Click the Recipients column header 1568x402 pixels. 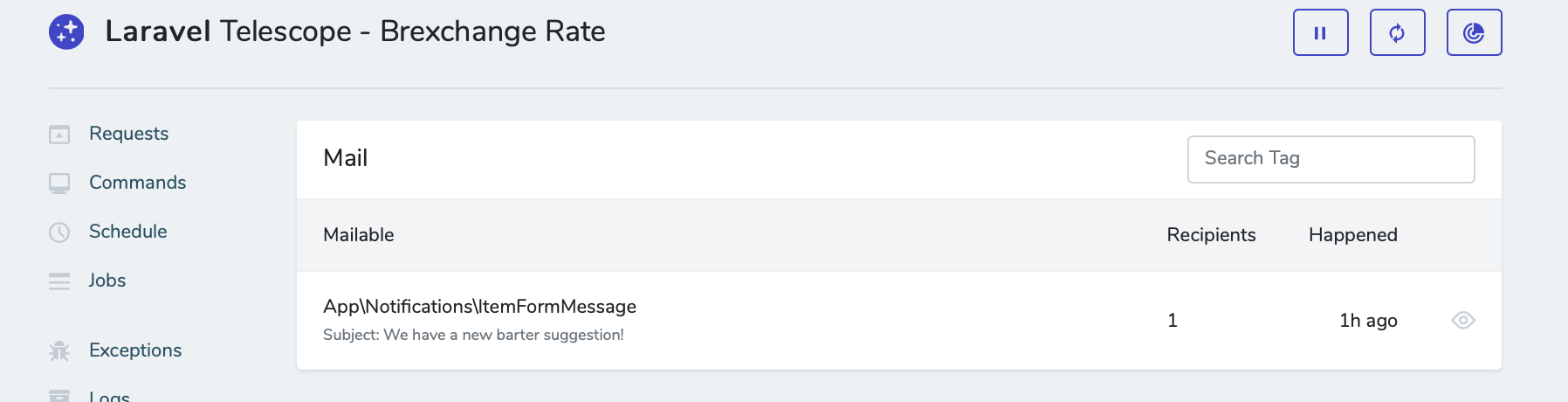pos(1211,235)
